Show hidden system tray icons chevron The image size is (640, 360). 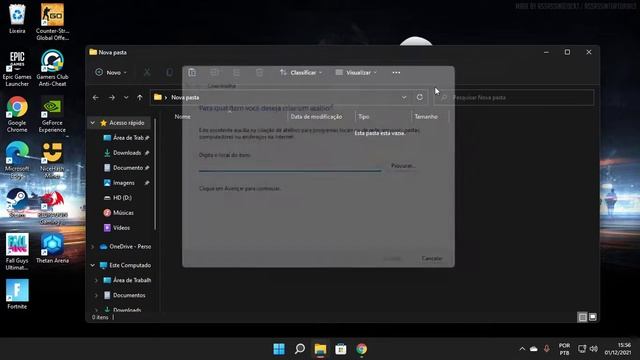[522, 349]
